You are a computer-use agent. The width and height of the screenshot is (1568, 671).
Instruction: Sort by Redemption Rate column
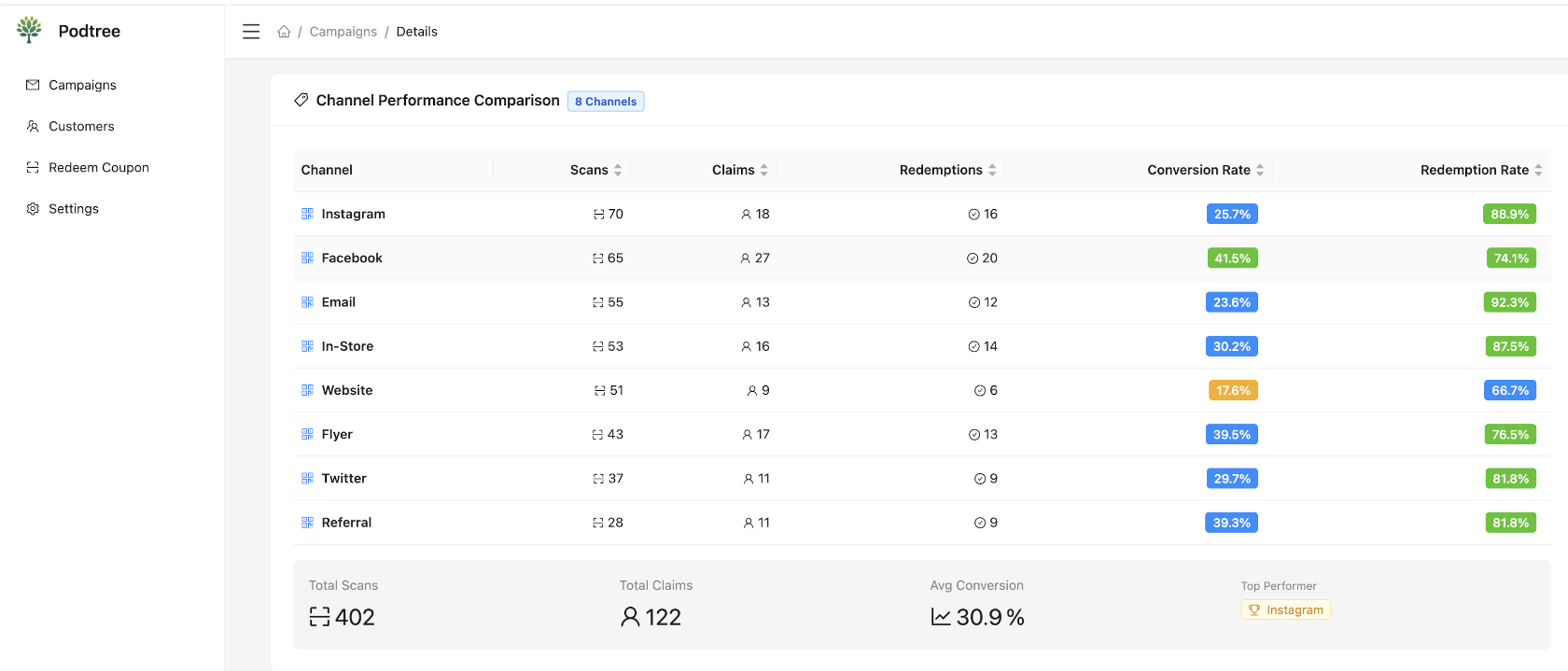pos(1537,170)
